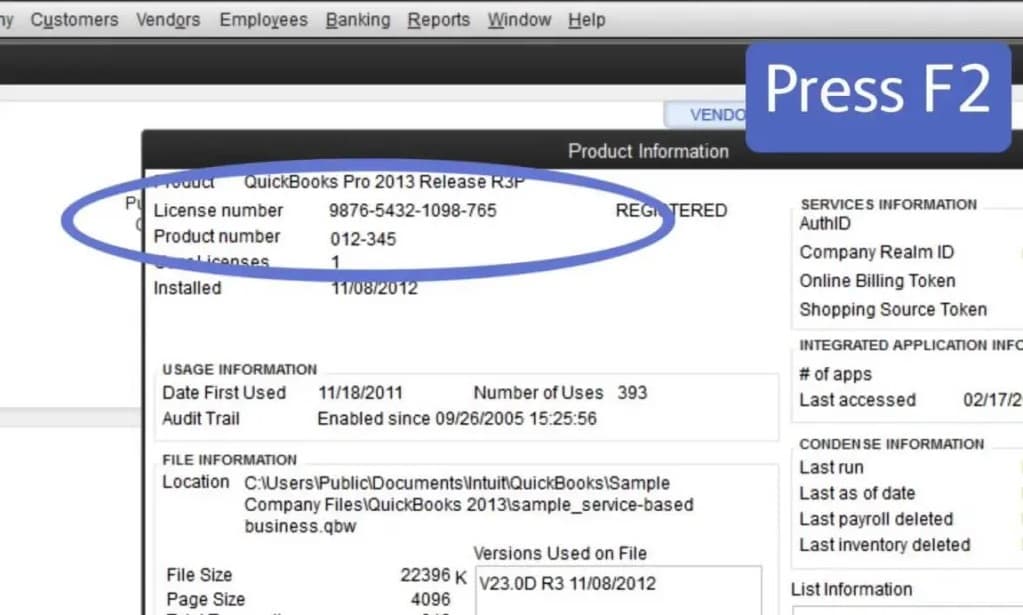Viewport: 1023px width, 615px height.
Task: Open the Window menu
Action: pos(519,20)
